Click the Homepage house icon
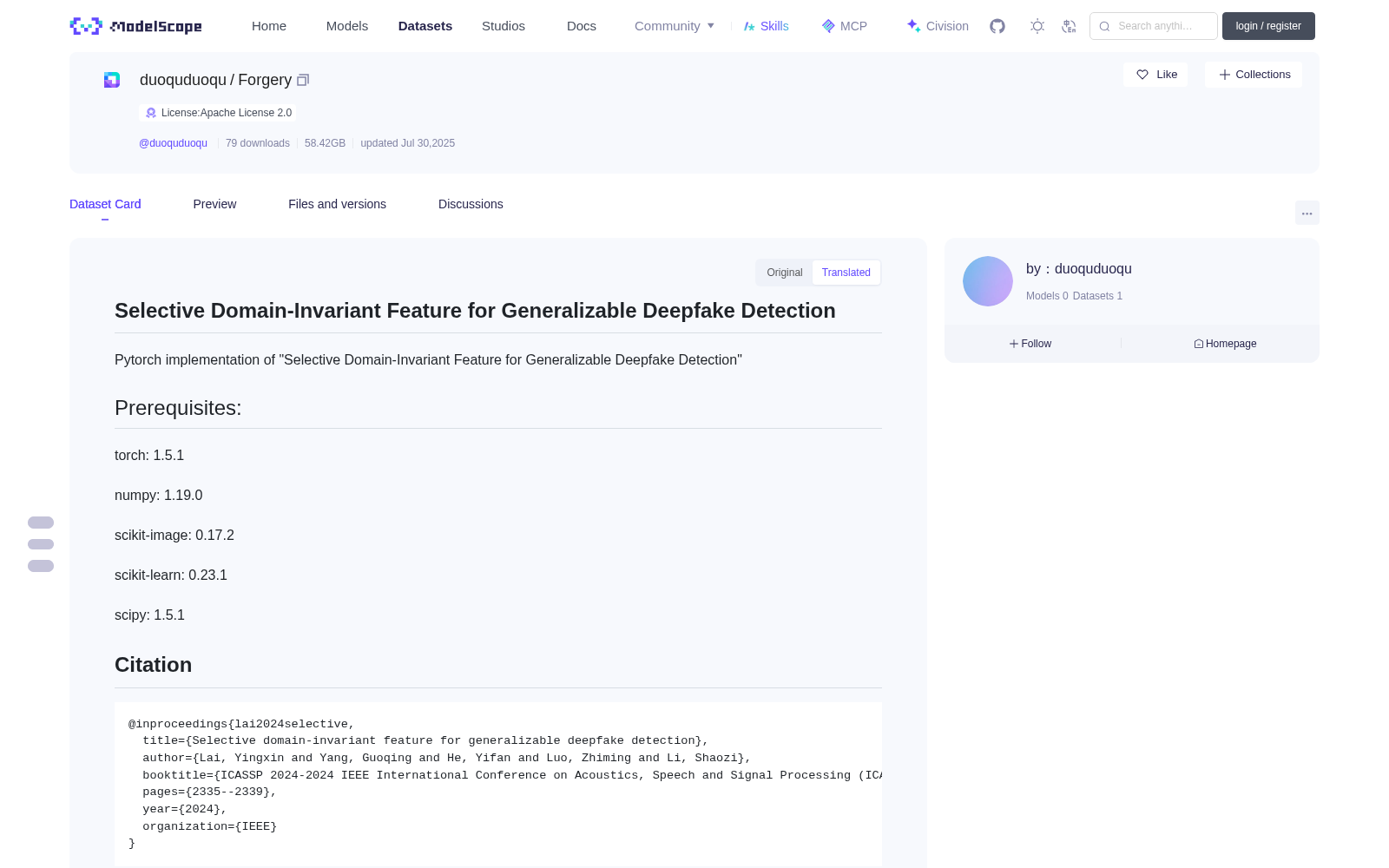1389x868 pixels. coord(1199,344)
